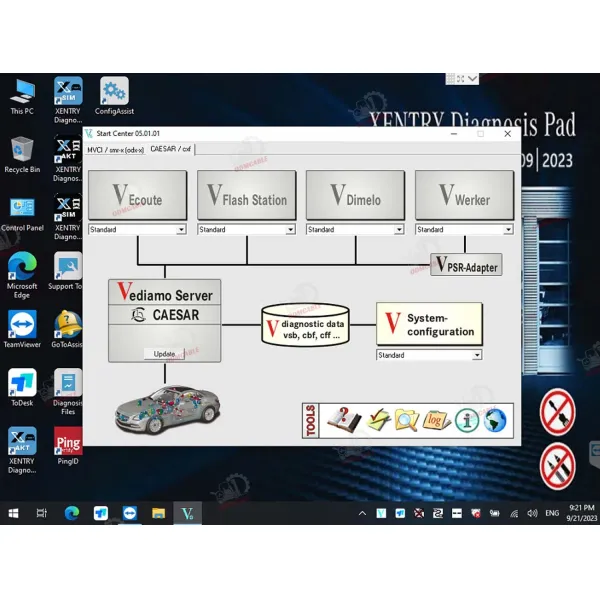Close the Start Center window

pyautogui.click(x=507, y=134)
